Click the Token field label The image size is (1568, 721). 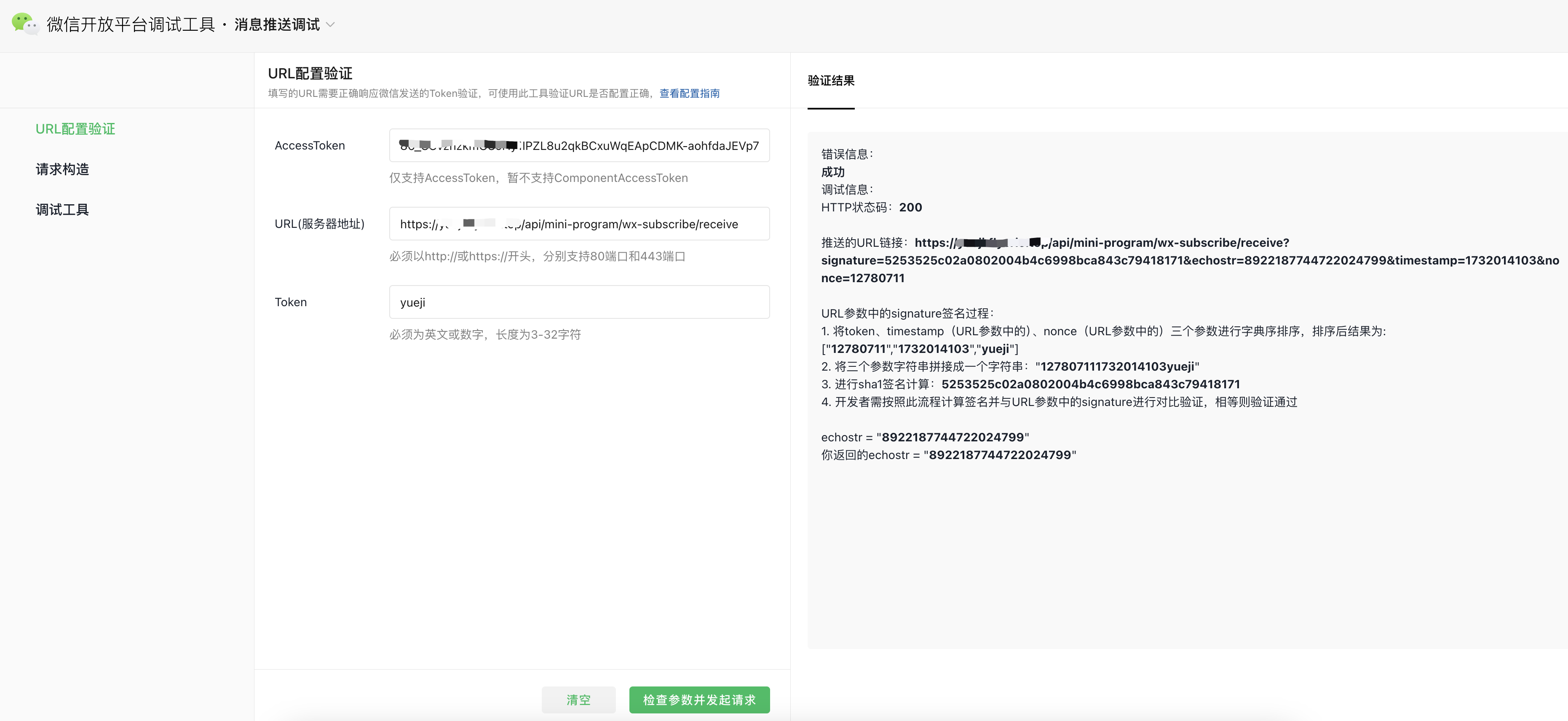[290, 302]
